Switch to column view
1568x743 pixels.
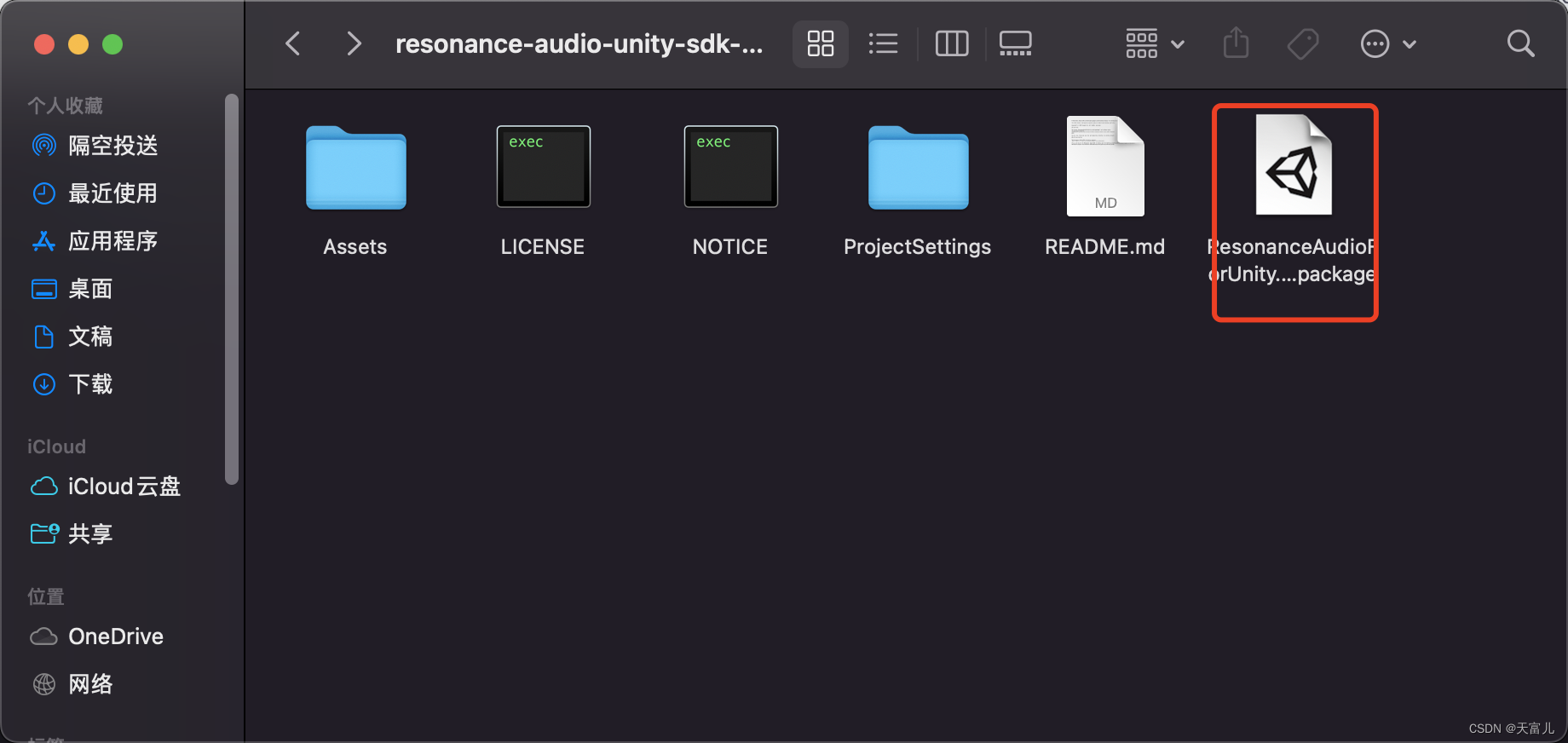coord(952,43)
